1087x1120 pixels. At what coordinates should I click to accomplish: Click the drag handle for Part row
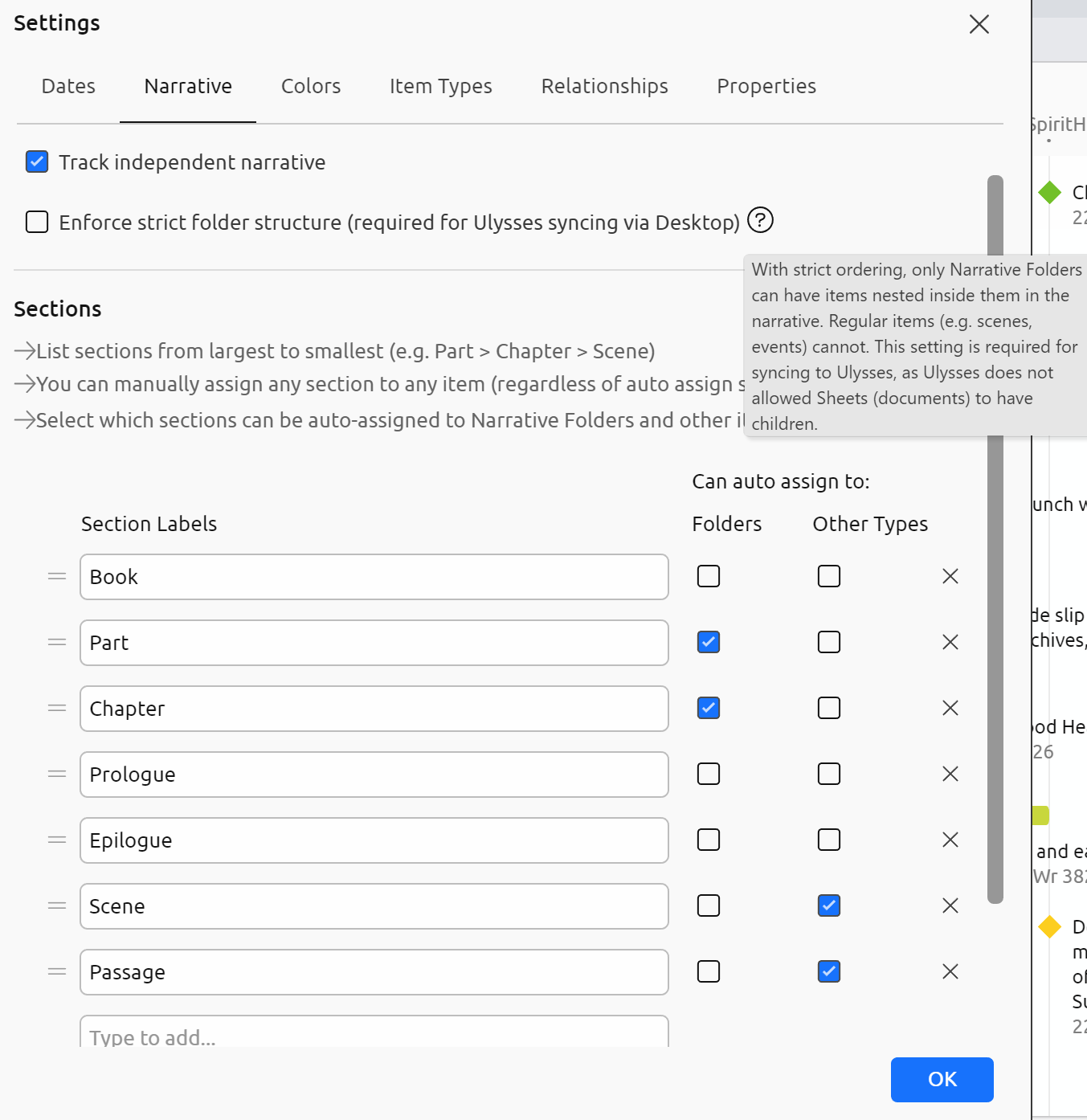(57, 642)
